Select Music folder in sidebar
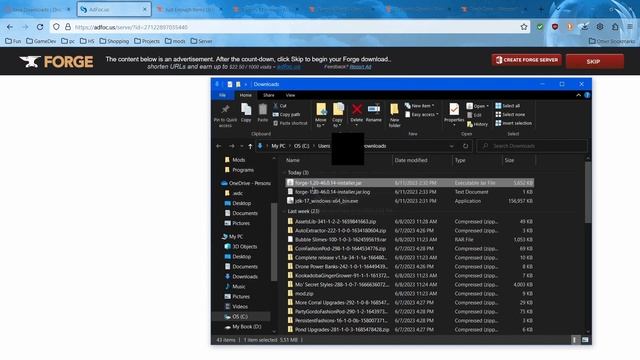This screenshot has height=360, width=640. pyautogui.click(x=235, y=287)
